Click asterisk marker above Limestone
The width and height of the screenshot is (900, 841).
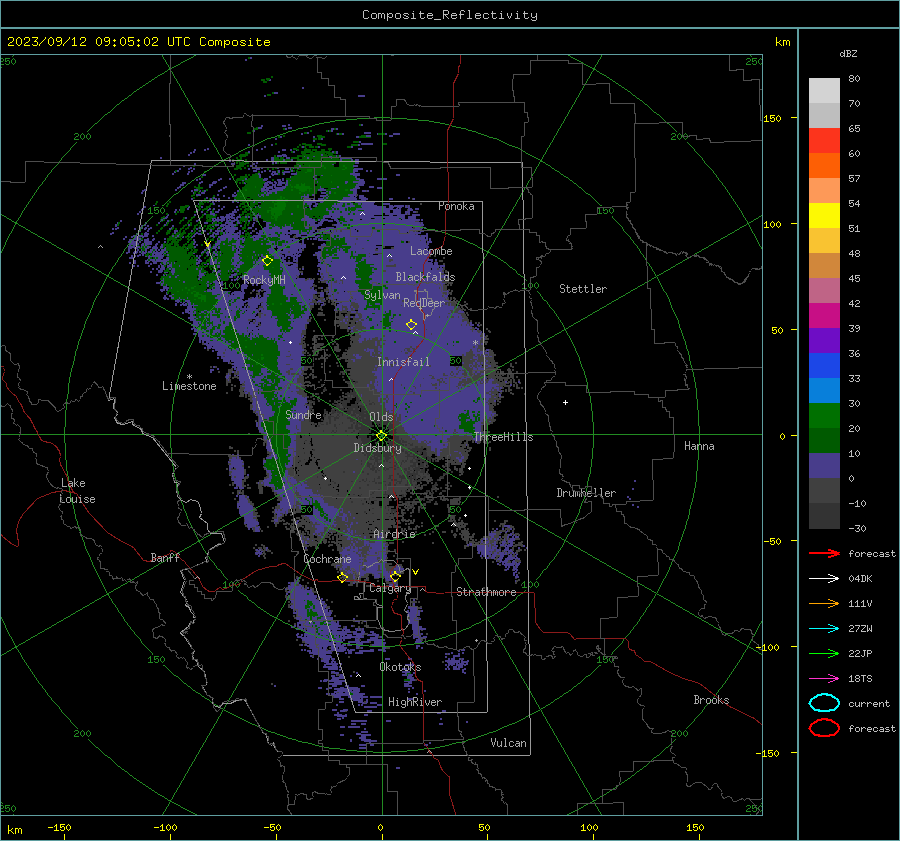(189, 377)
